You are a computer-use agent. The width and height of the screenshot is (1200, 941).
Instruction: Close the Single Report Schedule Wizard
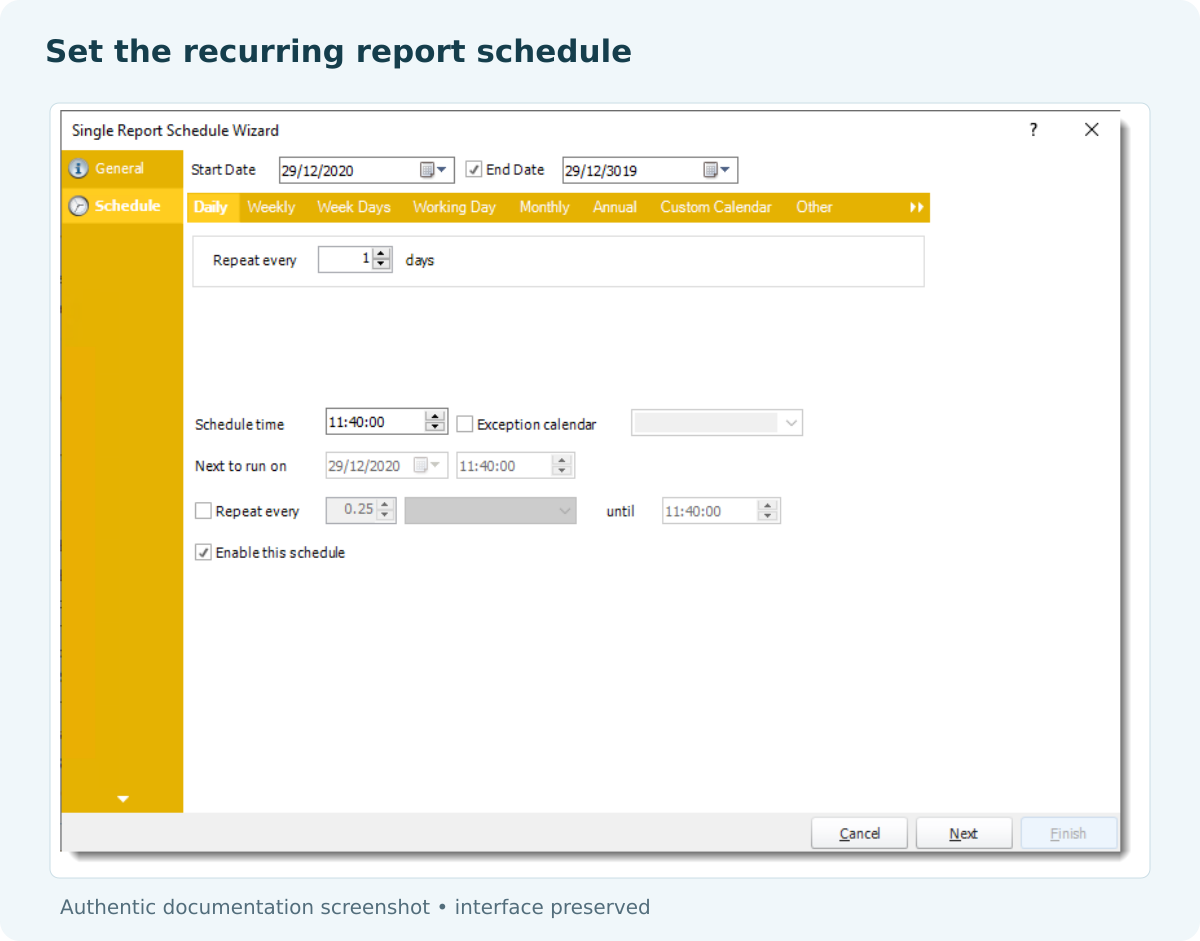click(x=1092, y=130)
